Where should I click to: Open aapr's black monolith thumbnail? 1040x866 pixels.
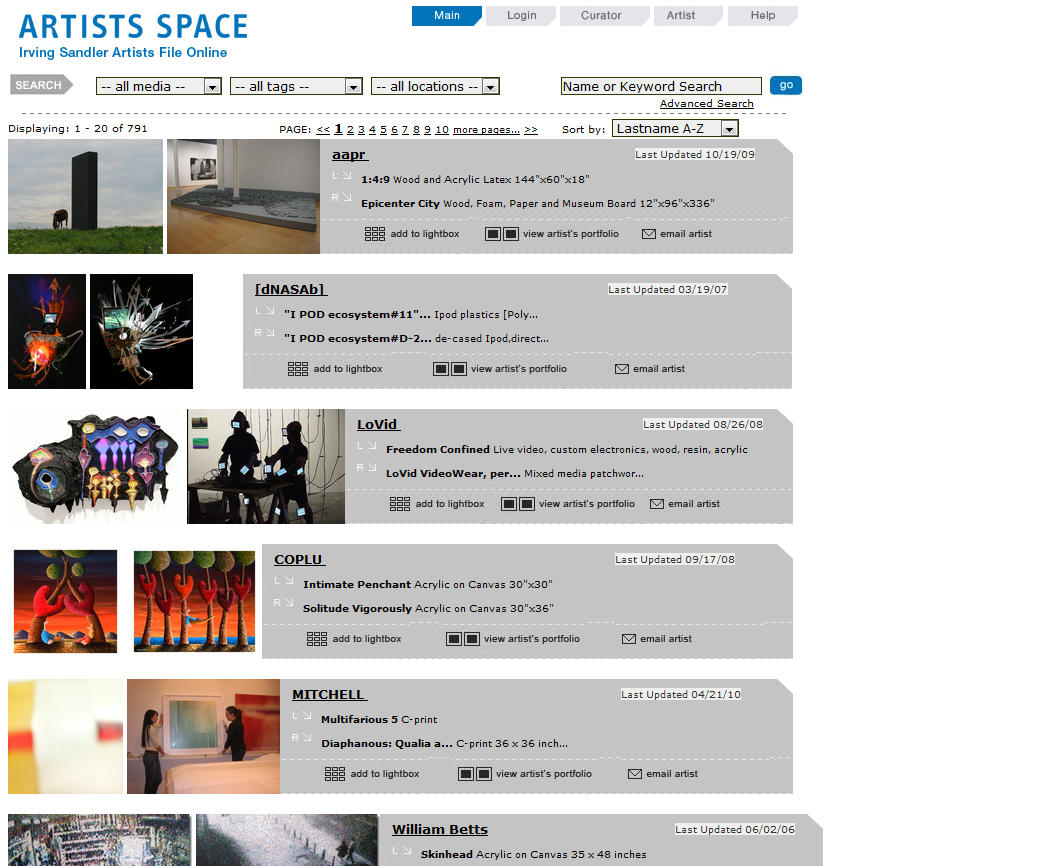pos(85,197)
